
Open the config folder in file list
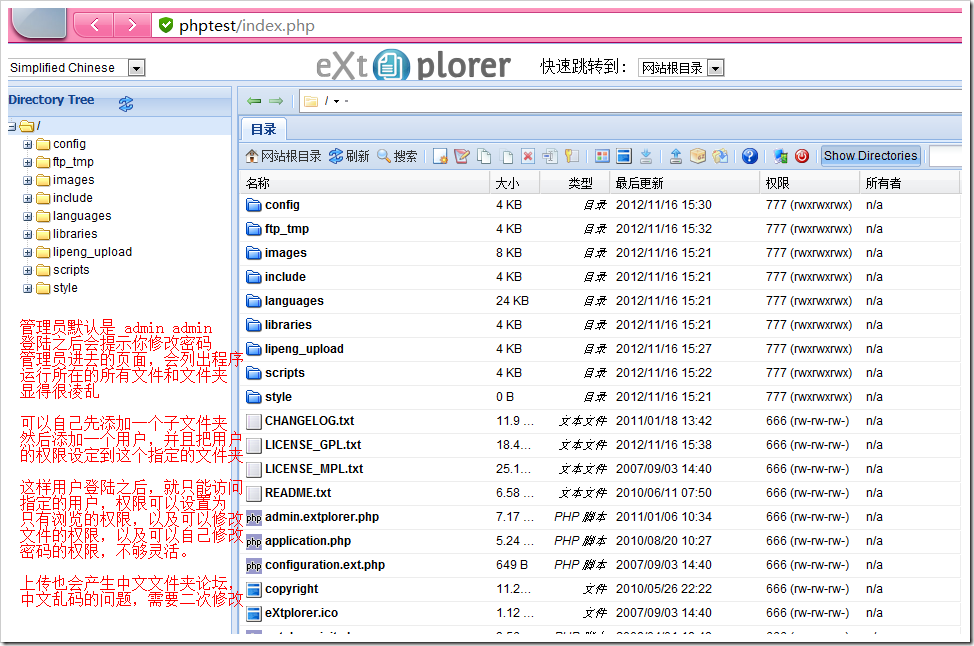click(x=282, y=205)
